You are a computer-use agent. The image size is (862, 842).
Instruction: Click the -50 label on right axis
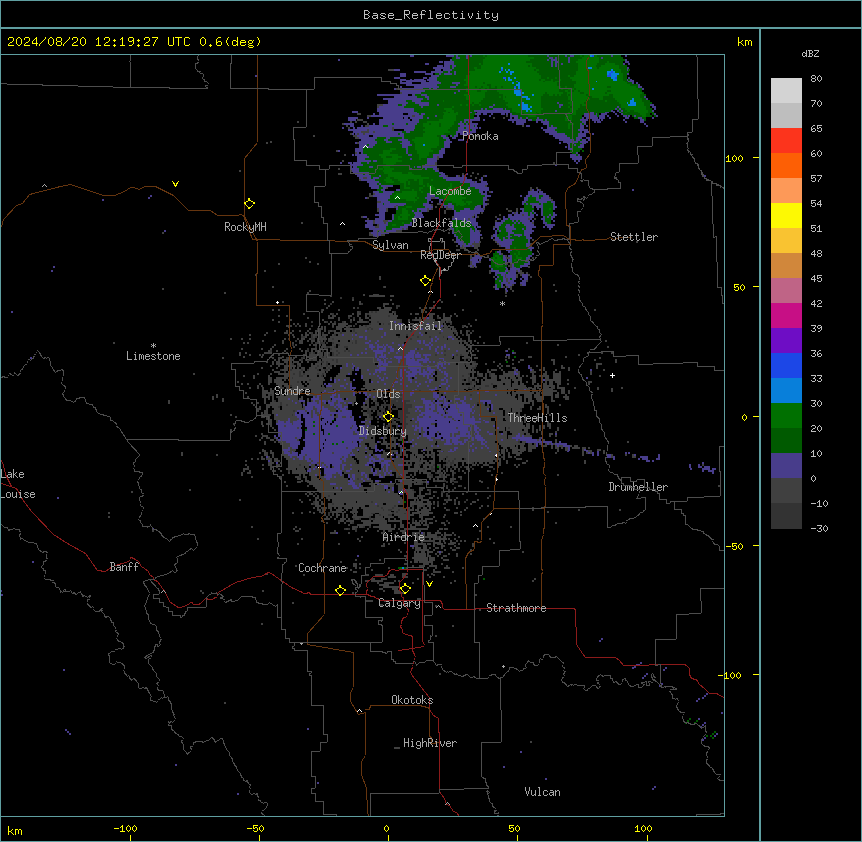[x=734, y=546]
